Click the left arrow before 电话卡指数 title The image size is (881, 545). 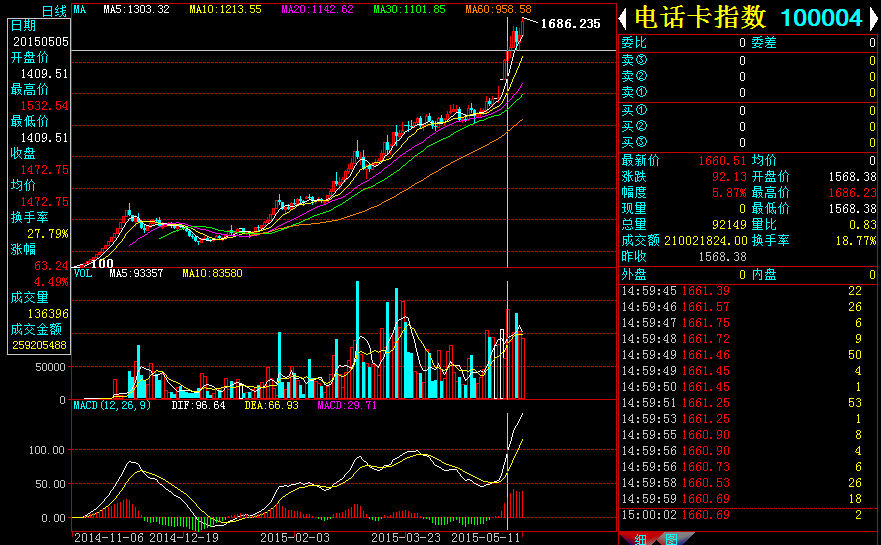(623, 19)
